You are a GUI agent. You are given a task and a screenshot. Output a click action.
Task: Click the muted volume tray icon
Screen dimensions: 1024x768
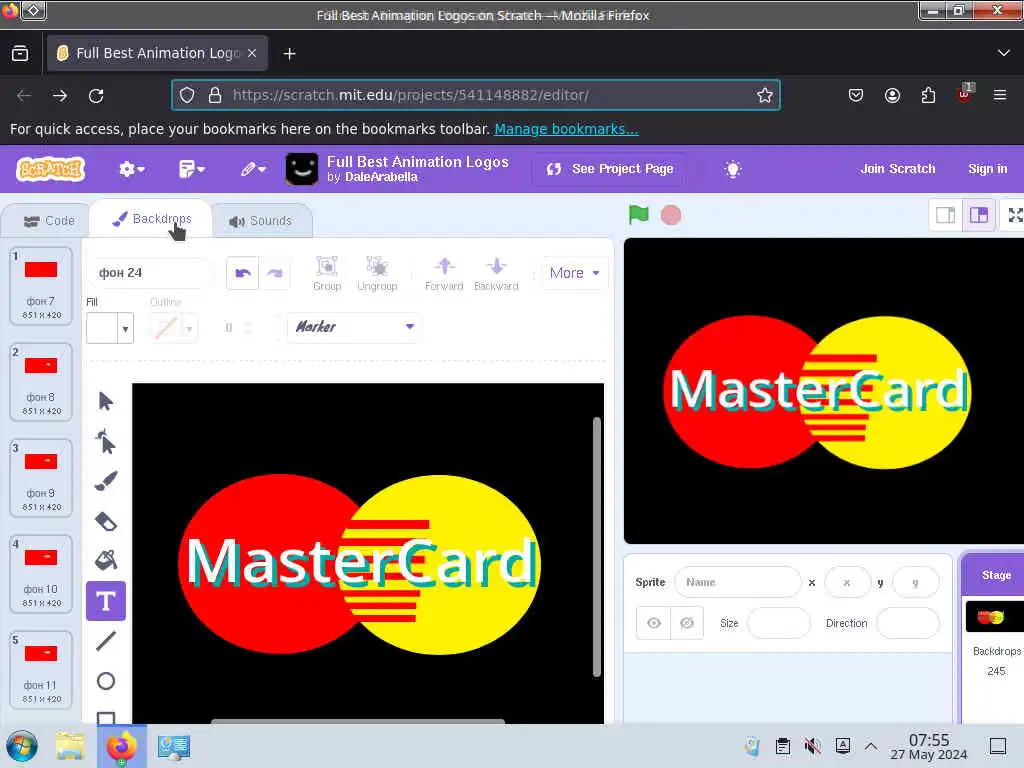pos(812,746)
